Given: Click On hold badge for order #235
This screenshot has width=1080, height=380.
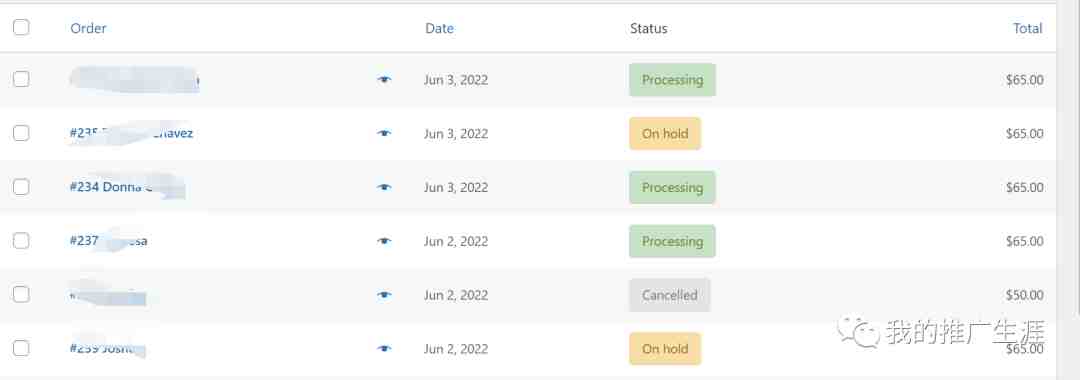Looking at the screenshot, I should tap(665, 134).
